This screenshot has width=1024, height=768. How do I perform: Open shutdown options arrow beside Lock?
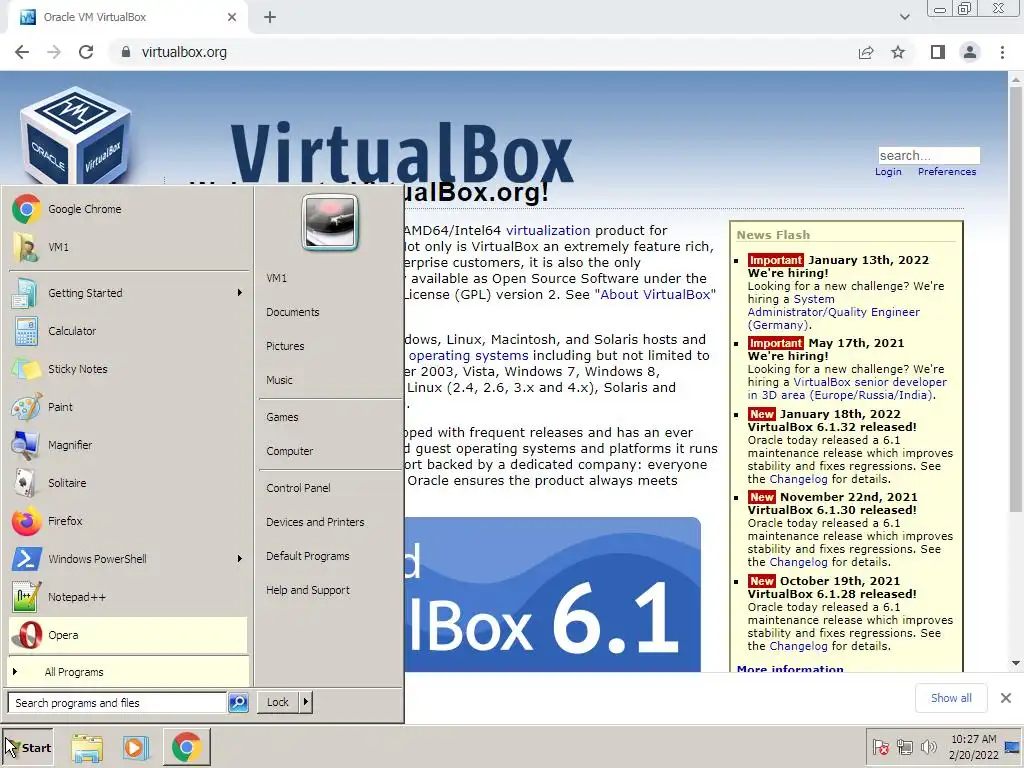[306, 702]
